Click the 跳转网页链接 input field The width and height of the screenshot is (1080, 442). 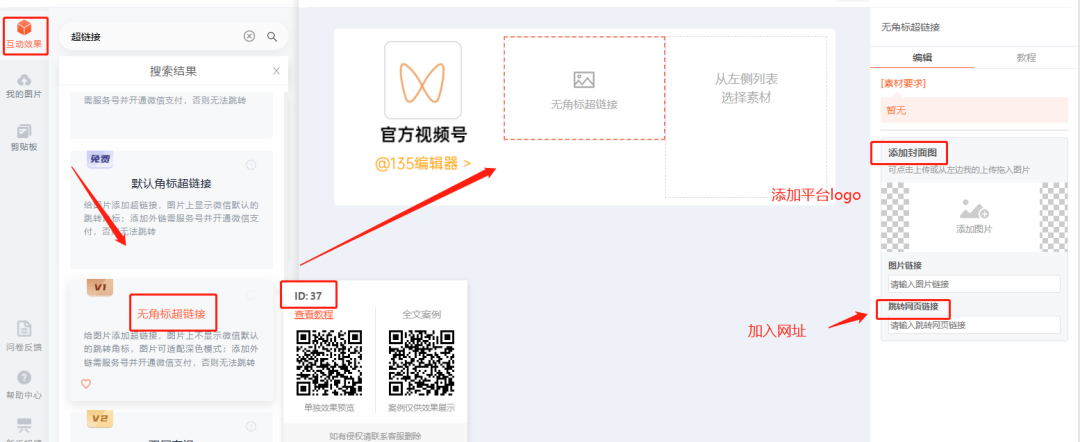(x=974, y=325)
